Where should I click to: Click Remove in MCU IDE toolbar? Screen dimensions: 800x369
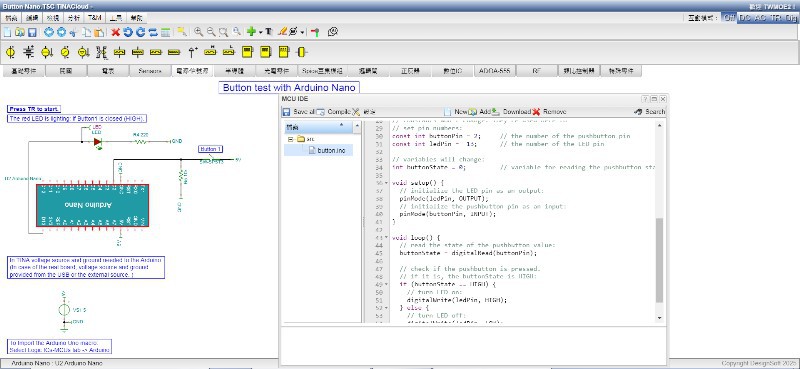pyautogui.click(x=549, y=111)
